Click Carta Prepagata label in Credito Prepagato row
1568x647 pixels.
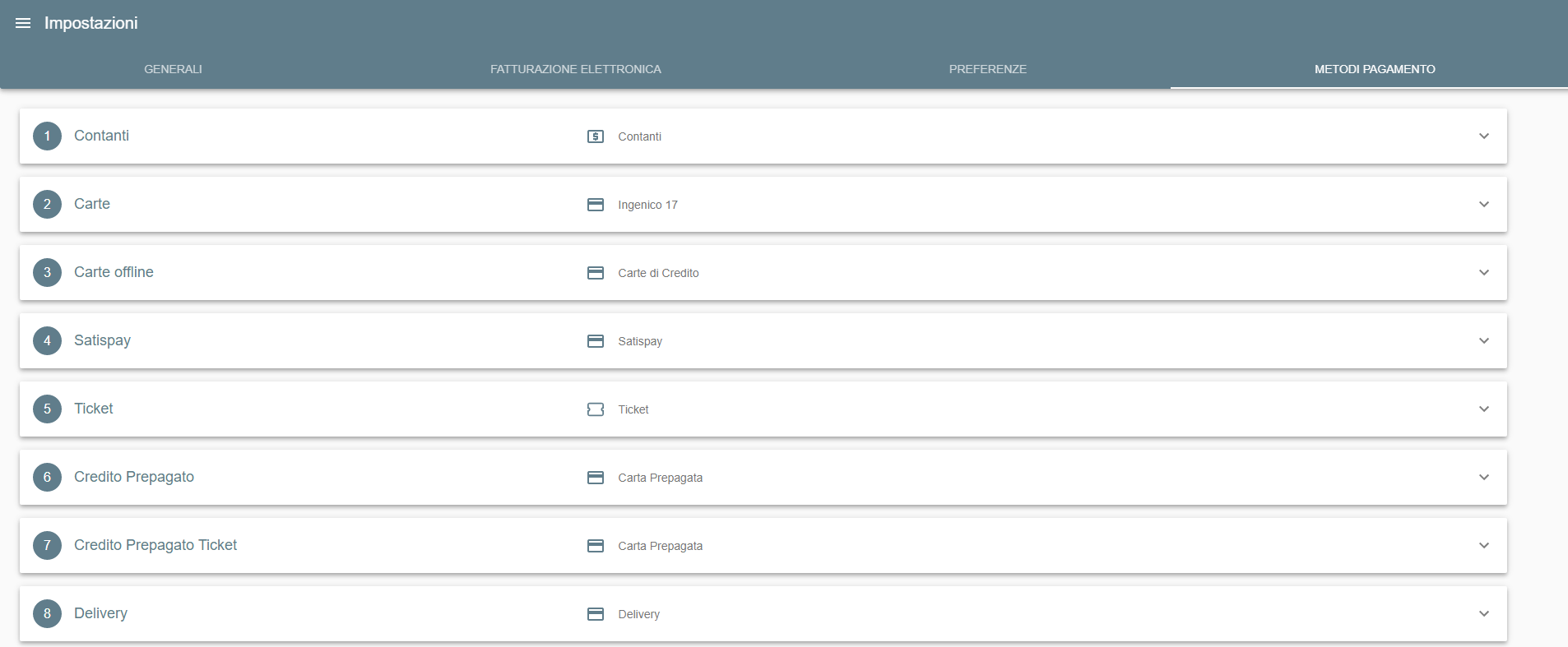point(661,478)
